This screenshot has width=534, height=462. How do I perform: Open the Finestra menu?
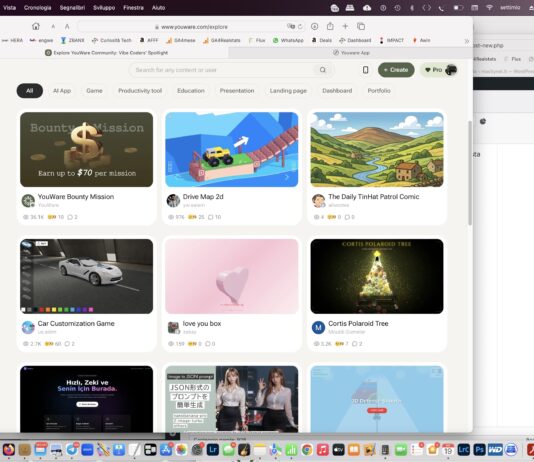(133, 7)
